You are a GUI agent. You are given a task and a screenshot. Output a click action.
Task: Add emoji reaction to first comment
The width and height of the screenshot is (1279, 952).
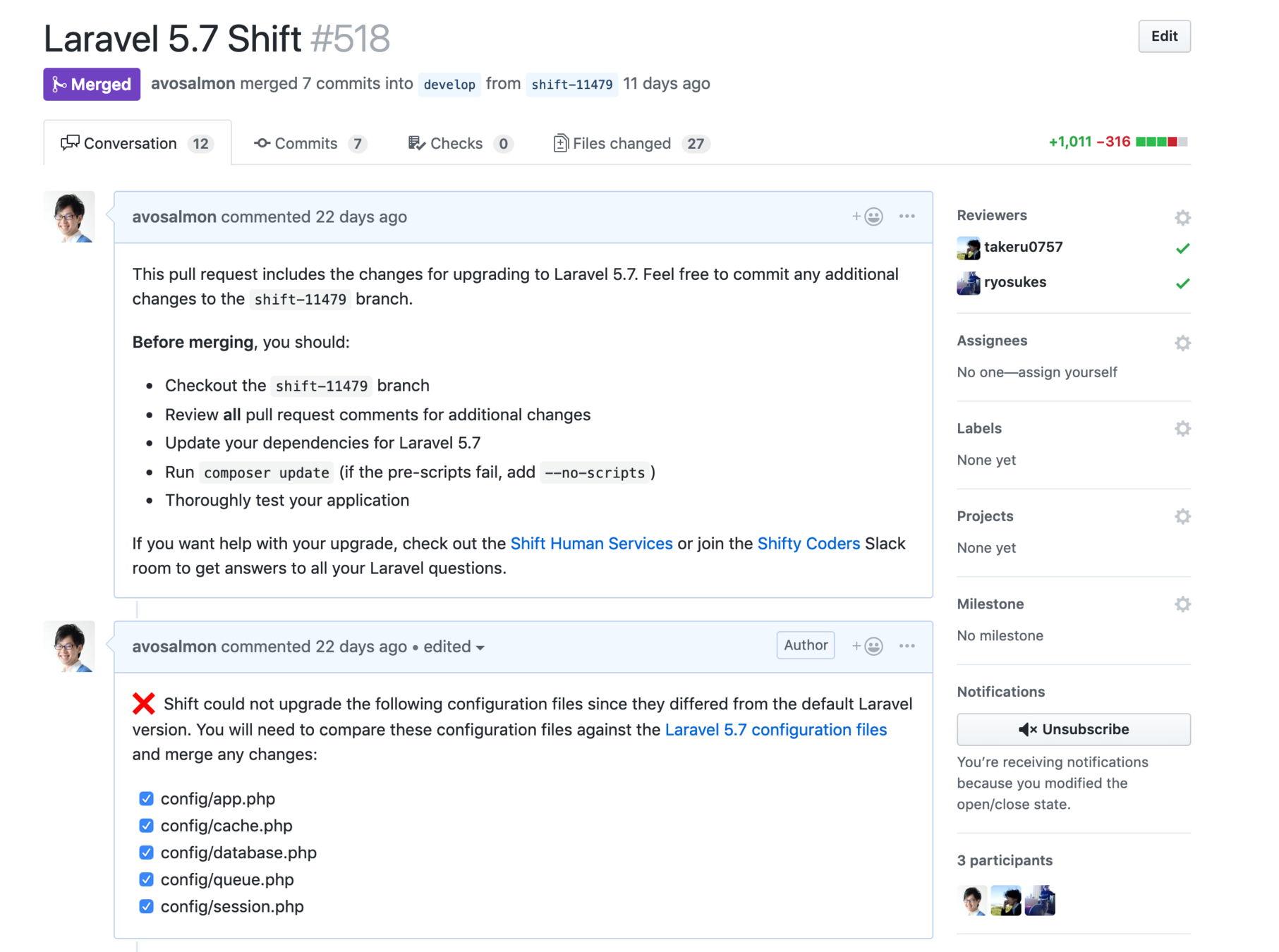(x=867, y=216)
